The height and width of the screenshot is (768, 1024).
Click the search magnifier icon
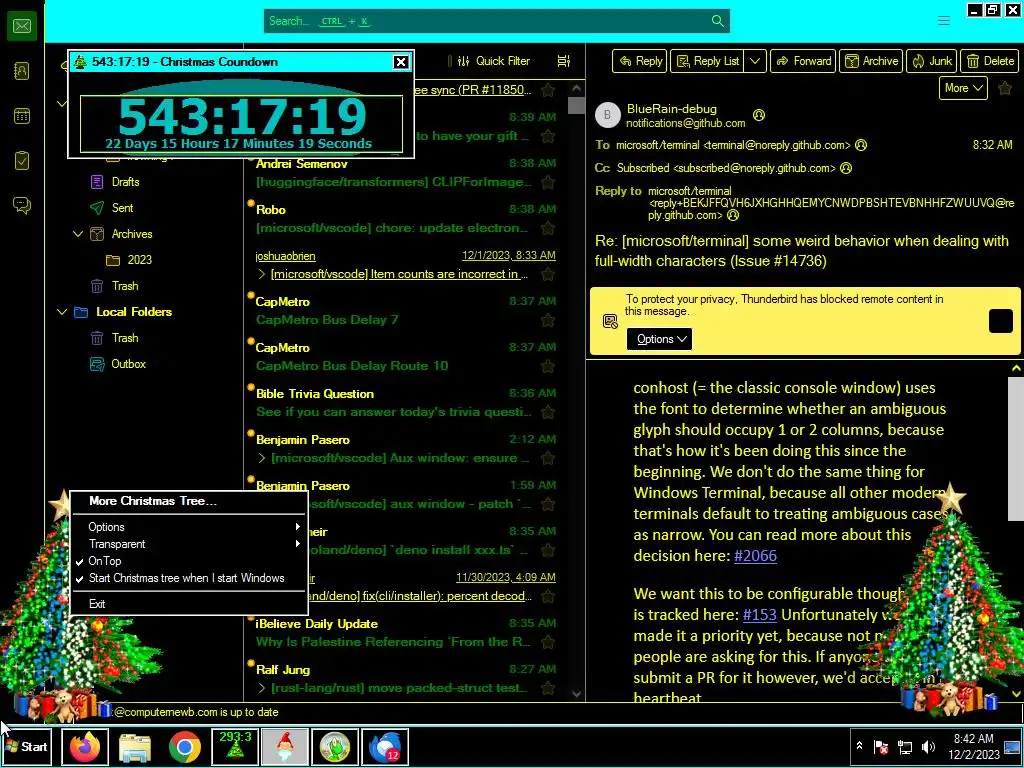pos(717,21)
